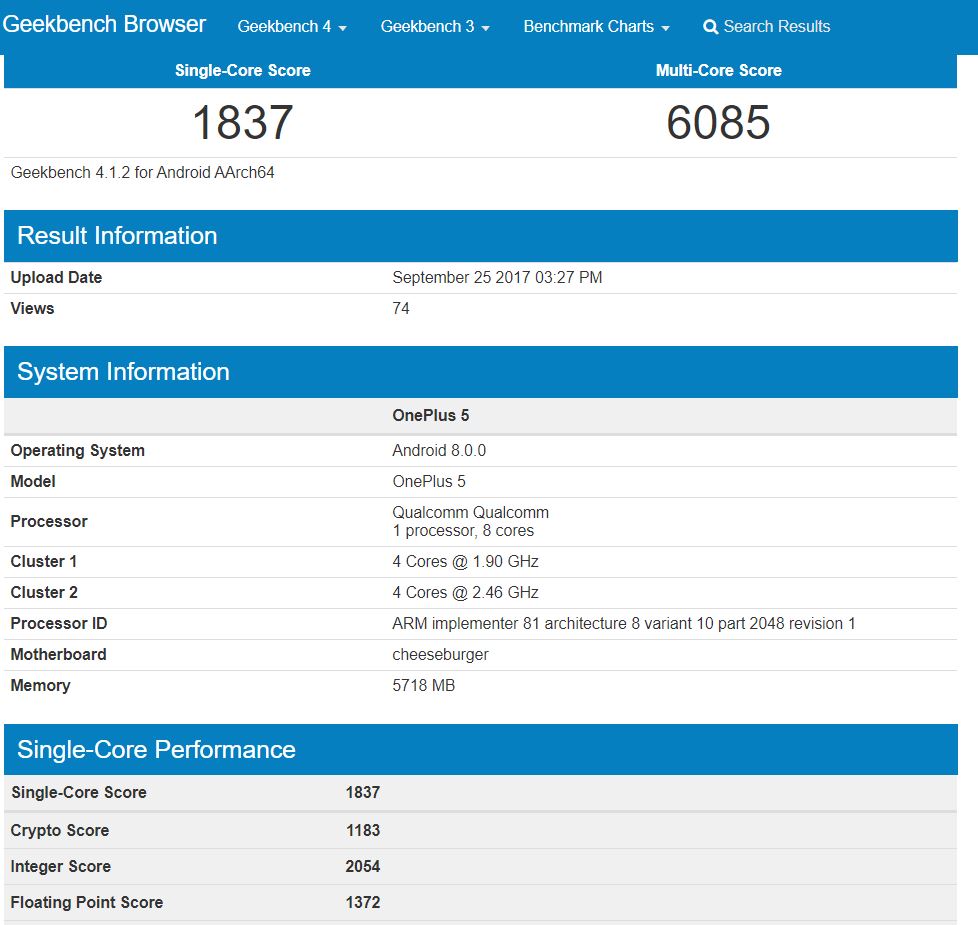This screenshot has height=925, width=978.
Task: Click the Integer Score label
Action: [61, 867]
